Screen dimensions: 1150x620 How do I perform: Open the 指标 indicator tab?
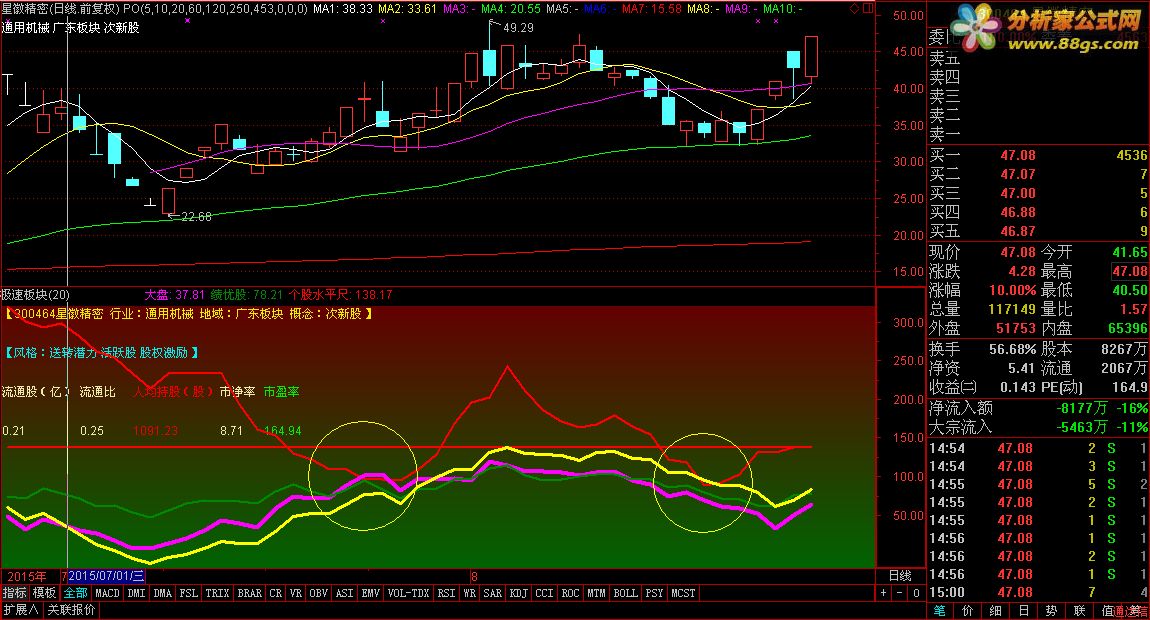click(15, 593)
